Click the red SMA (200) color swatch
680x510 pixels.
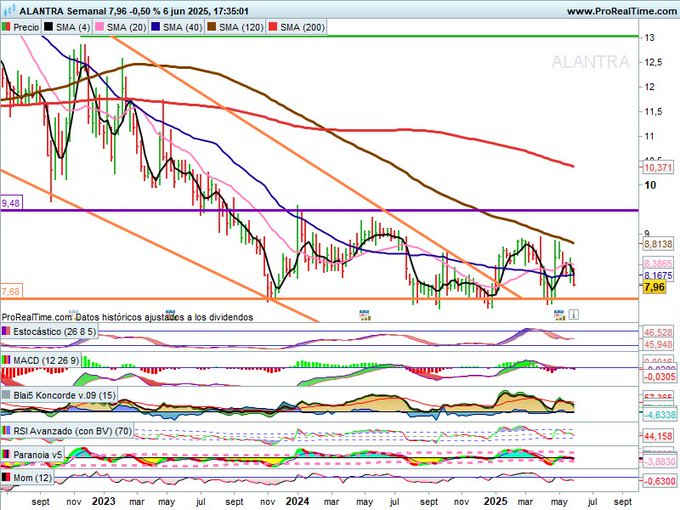[273, 27]
